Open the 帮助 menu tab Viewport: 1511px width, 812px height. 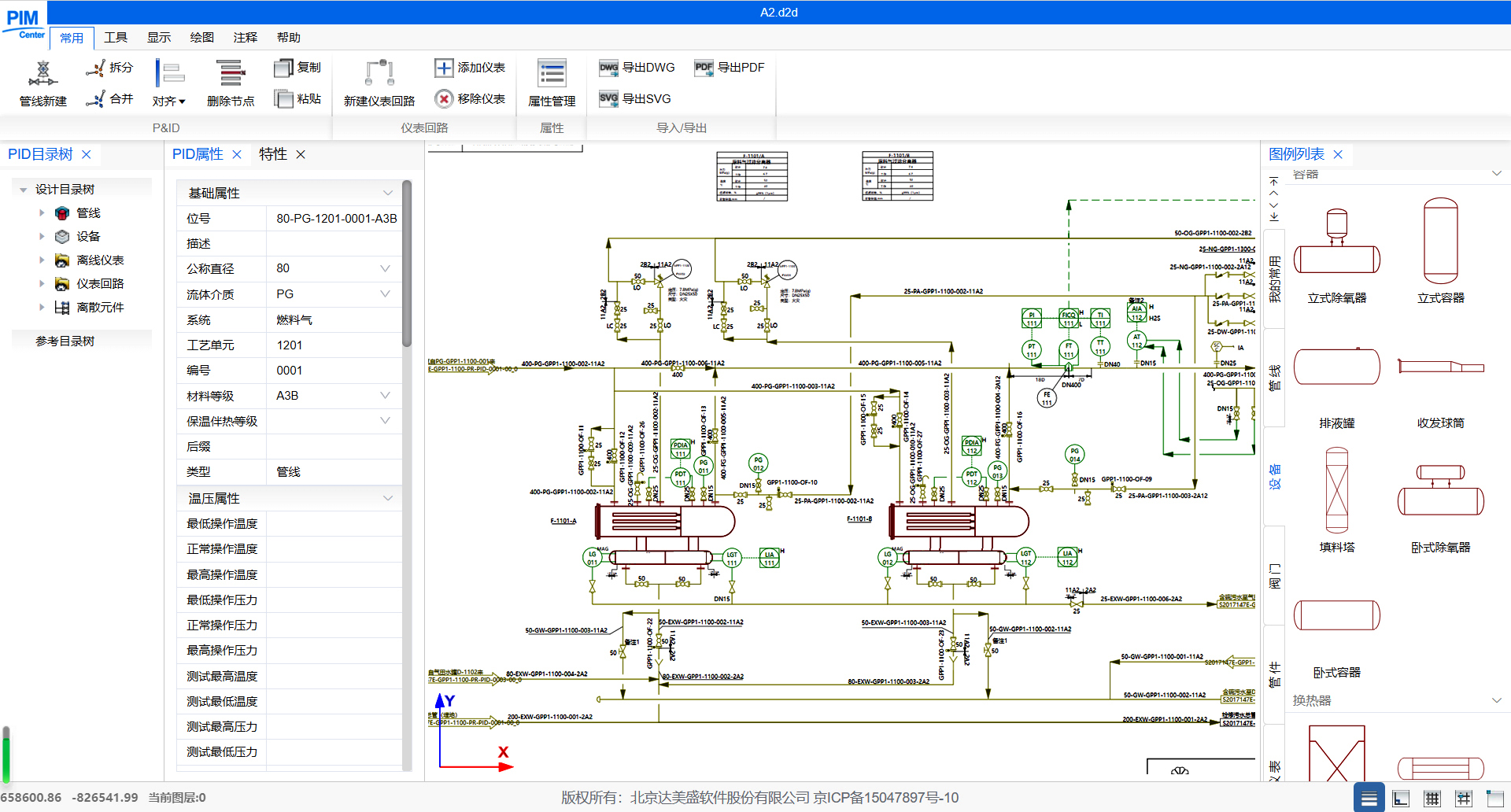(289, 38)
